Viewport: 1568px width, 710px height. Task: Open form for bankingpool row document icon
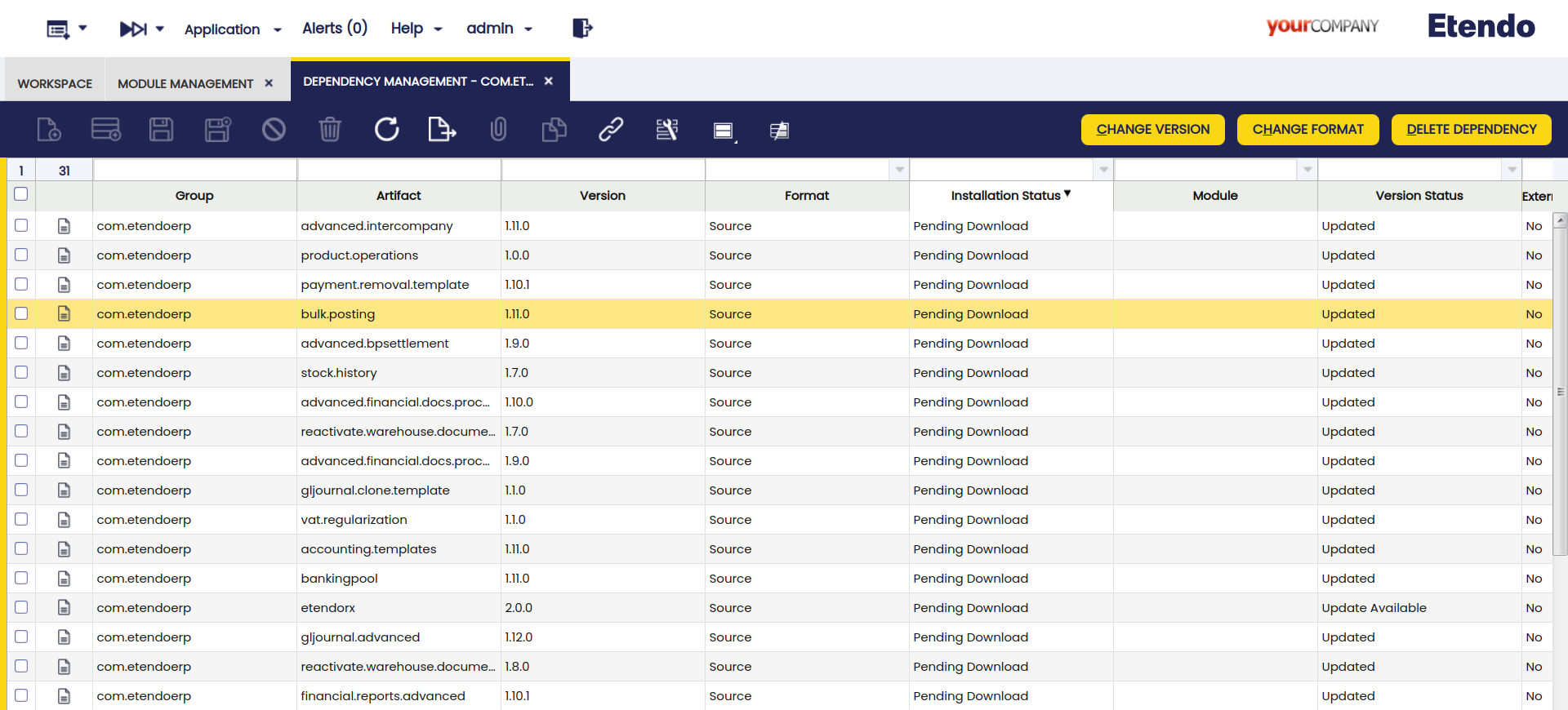point(64,579)
